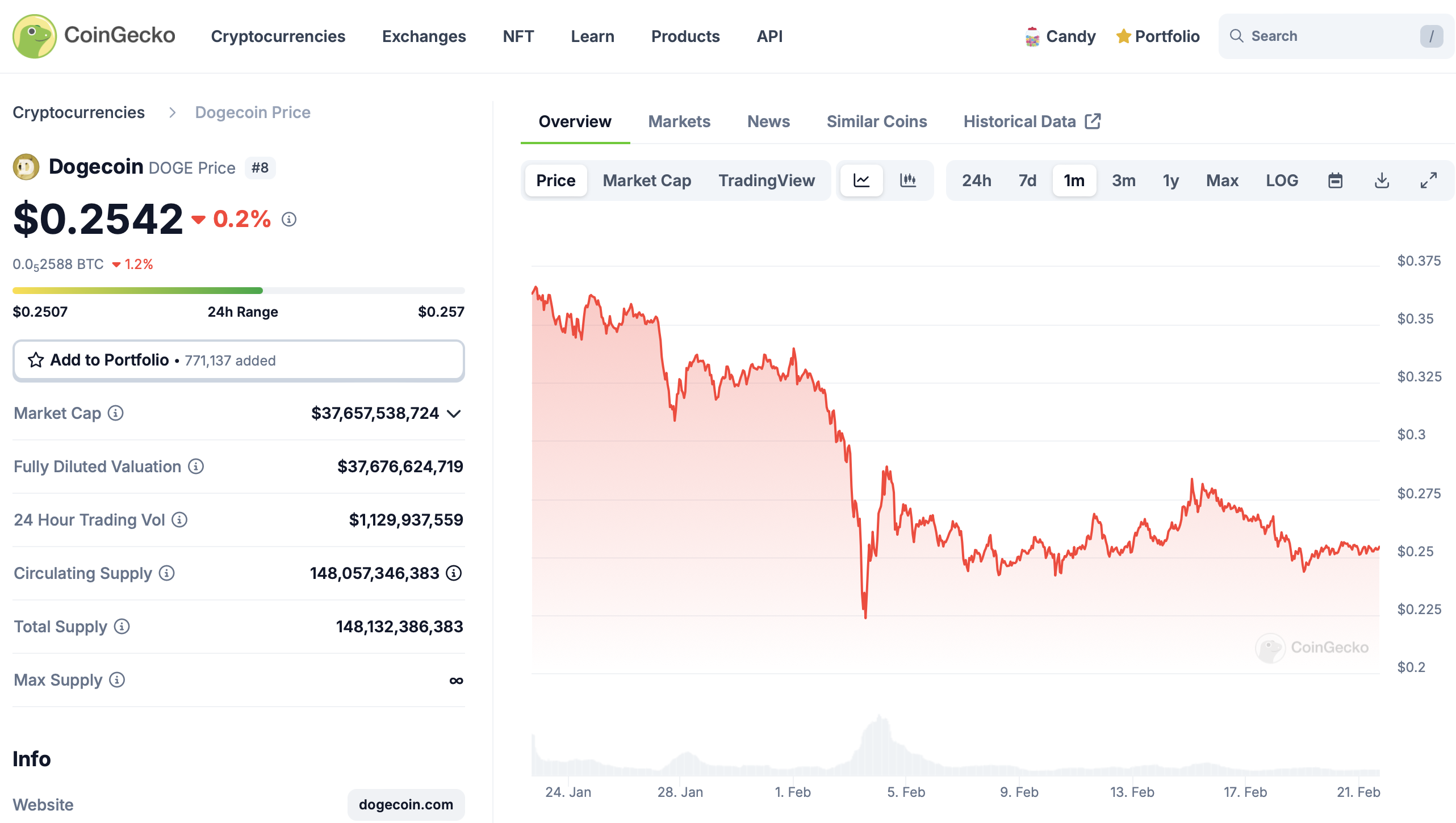Select the 1y time range
Viewport: 1456px width, 823px height.
coord(1171,180)
